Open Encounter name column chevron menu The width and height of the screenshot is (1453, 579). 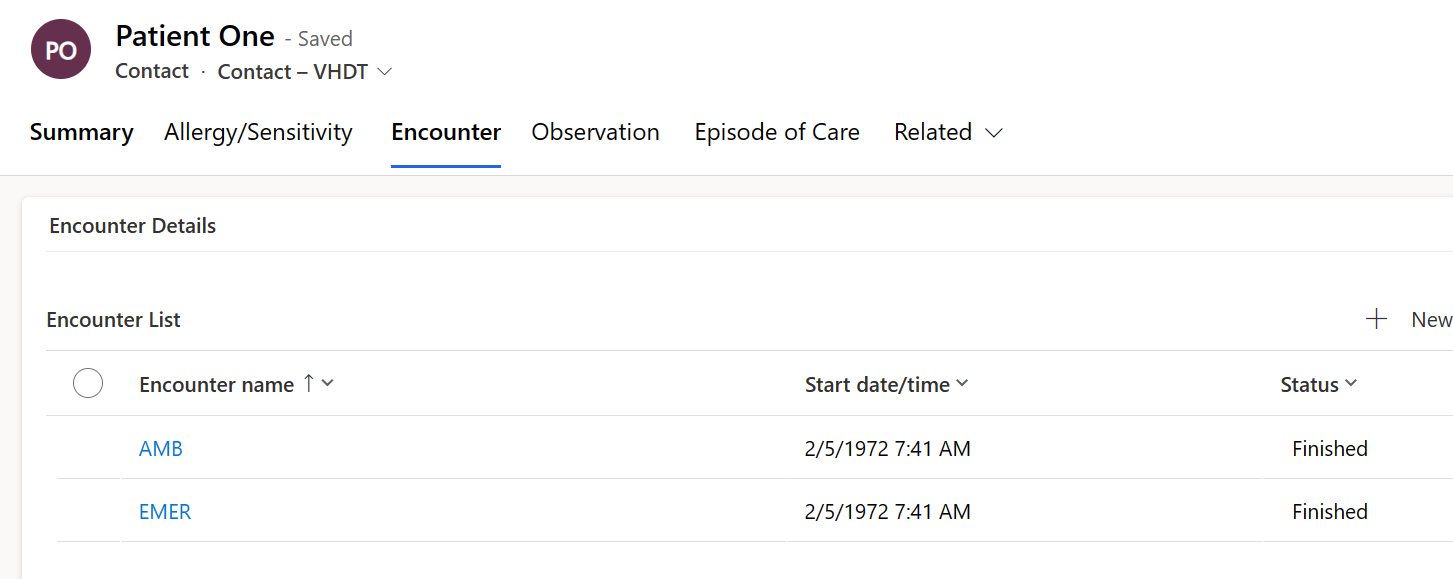pyautogui.click(x=327, y=384)
